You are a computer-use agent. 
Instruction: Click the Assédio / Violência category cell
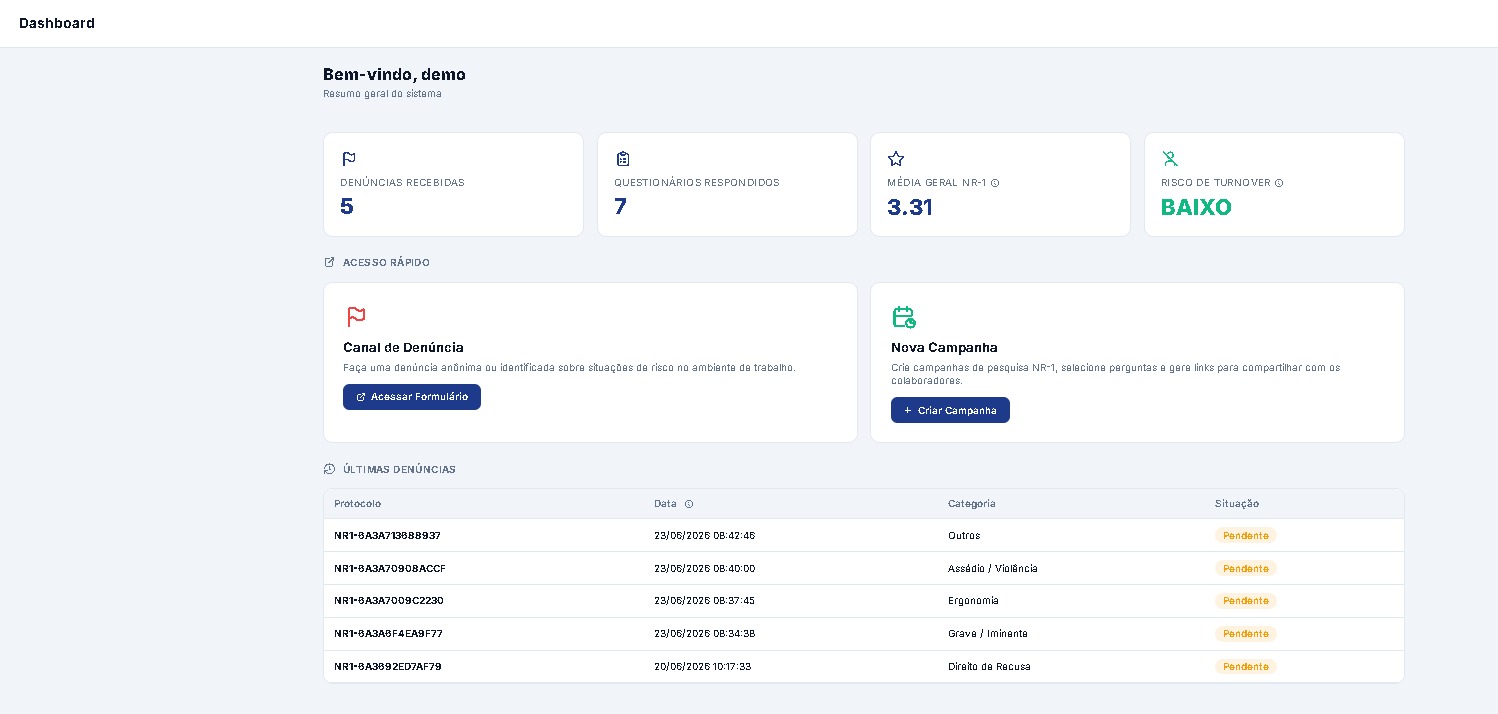point(993,568)
